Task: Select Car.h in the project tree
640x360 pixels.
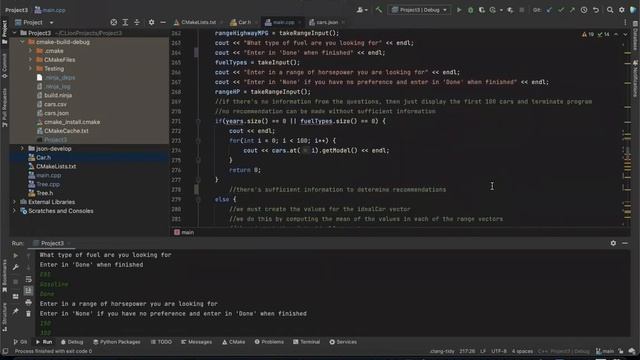Action: (x=44, y=158)
